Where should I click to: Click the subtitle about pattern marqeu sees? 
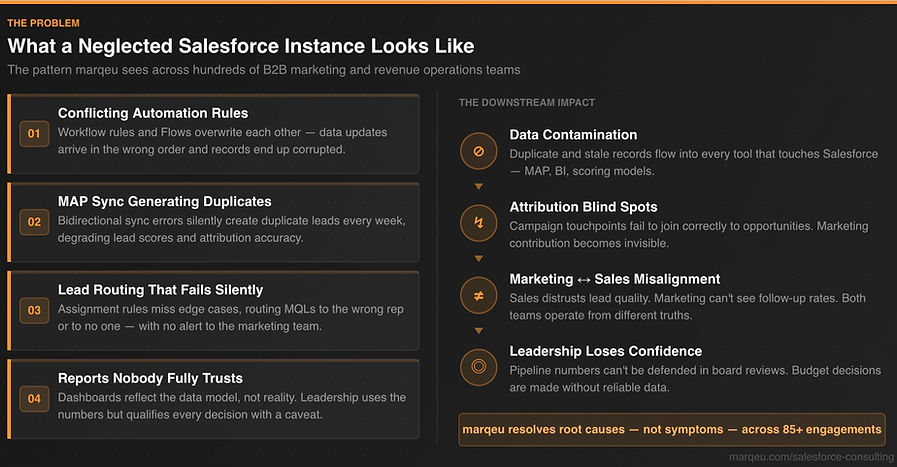(264, 70)
